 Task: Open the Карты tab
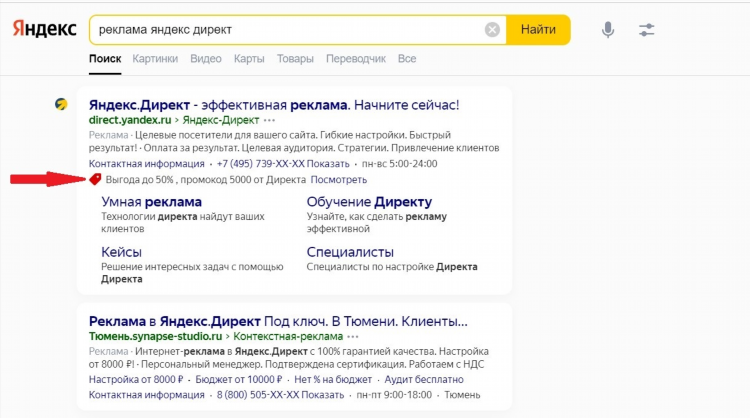249,59
